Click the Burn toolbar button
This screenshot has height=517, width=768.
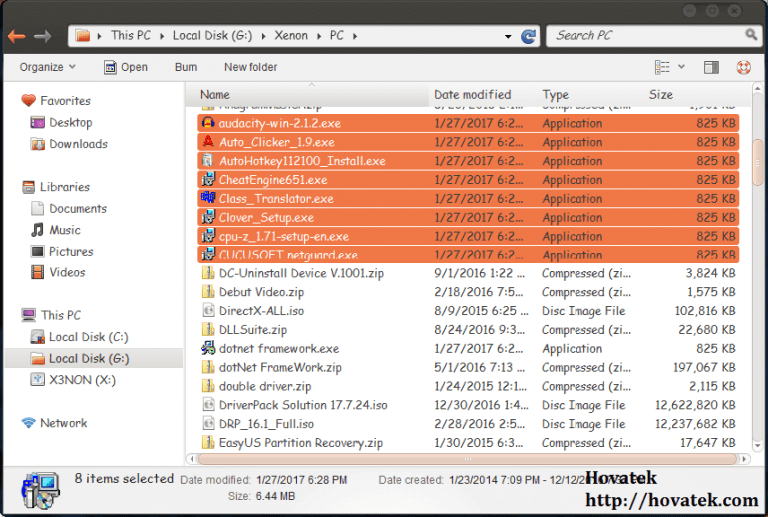click(x=185, y=67)
